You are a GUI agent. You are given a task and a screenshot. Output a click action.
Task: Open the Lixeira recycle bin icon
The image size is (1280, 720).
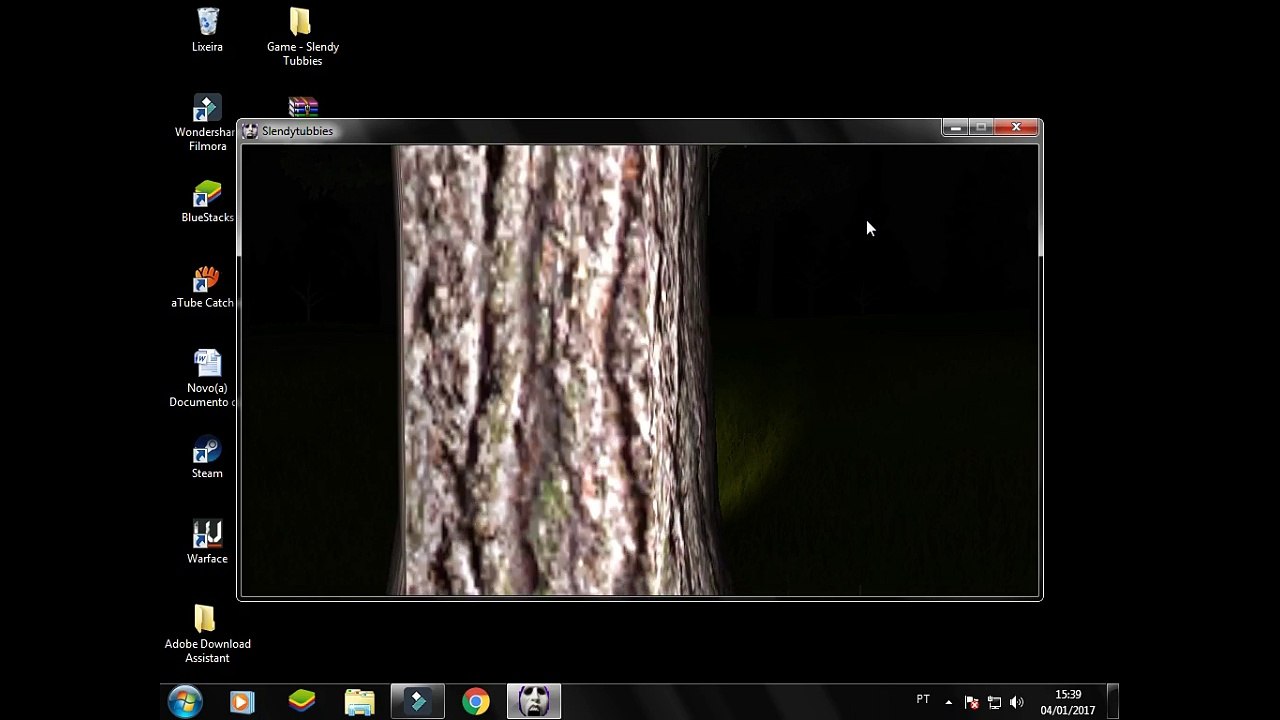coord(207,30)
